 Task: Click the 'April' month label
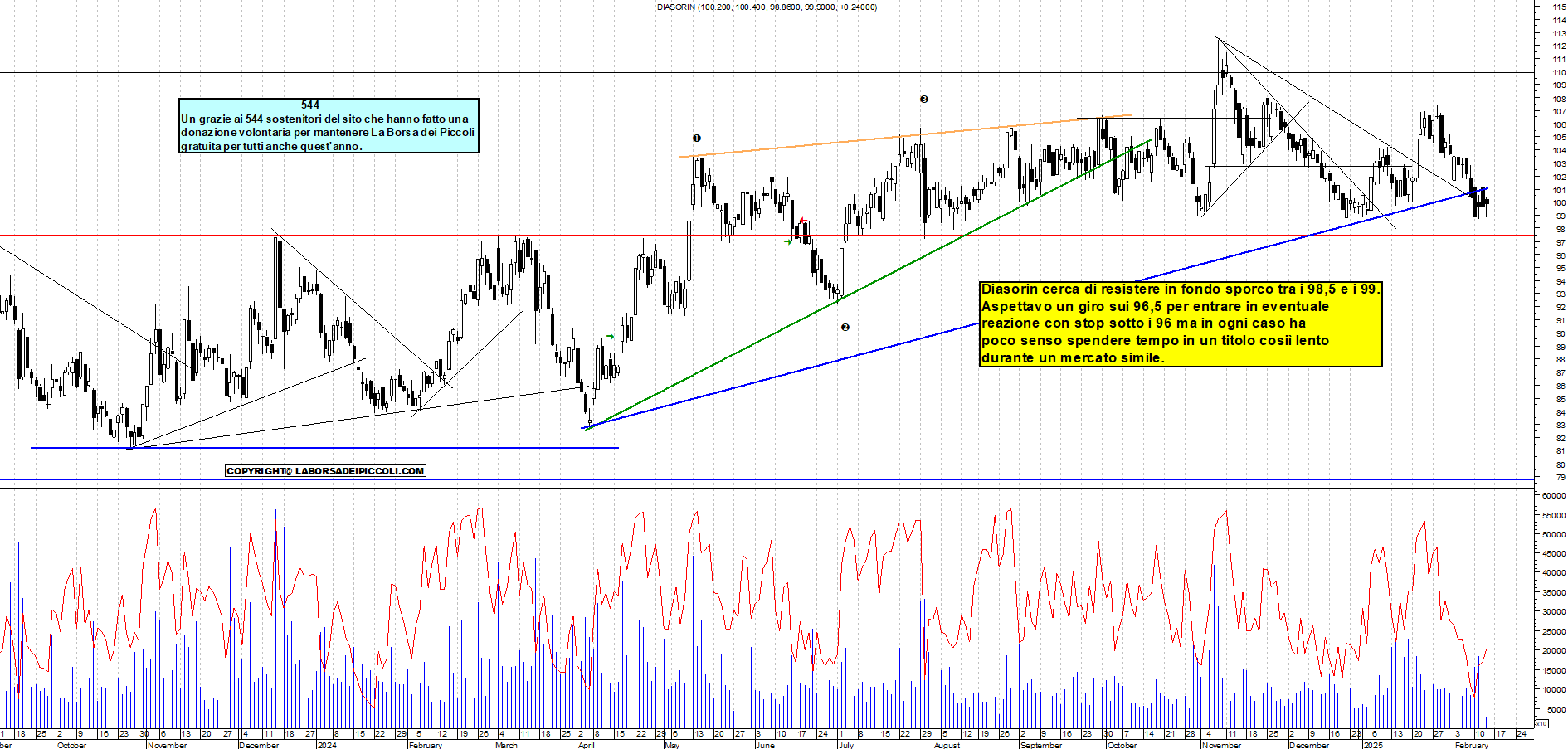click(x=586, y=745)
